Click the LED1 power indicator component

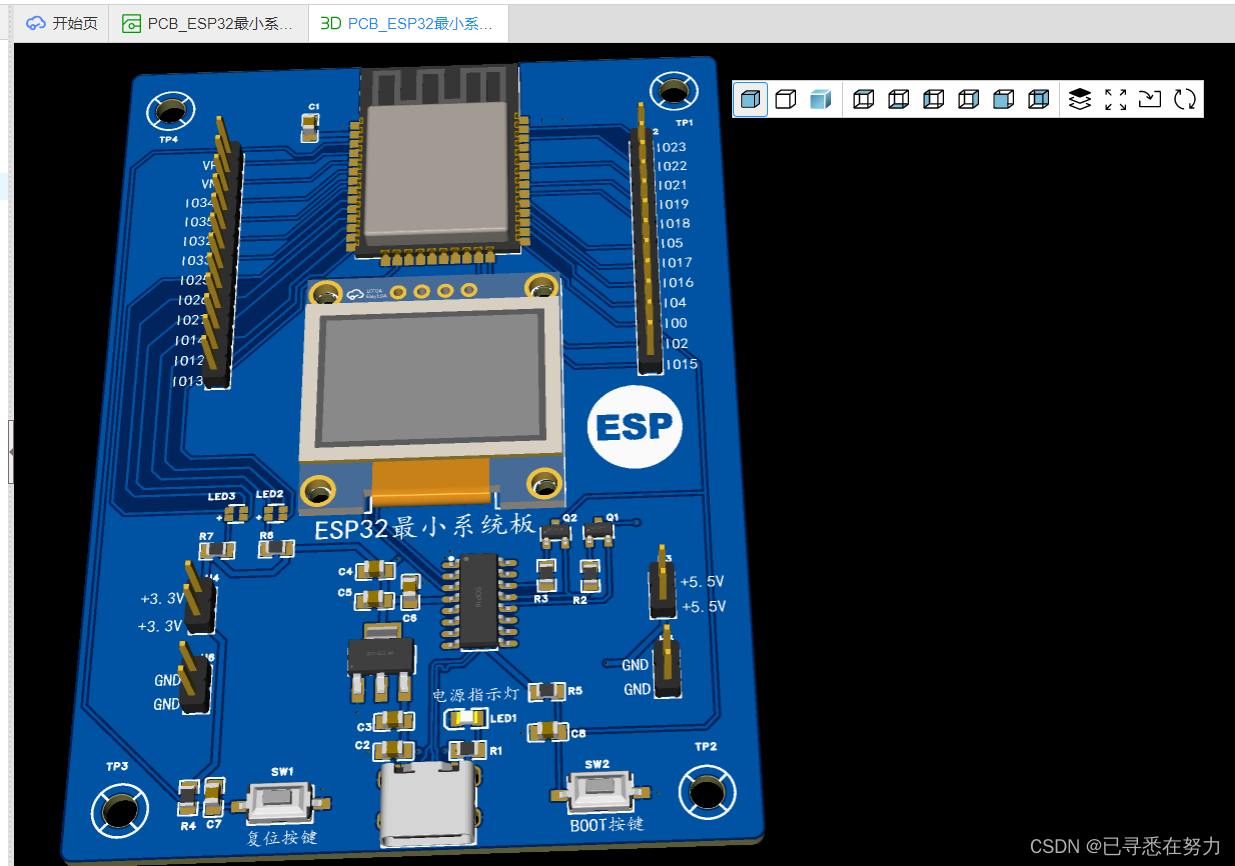tap(466, 718)
